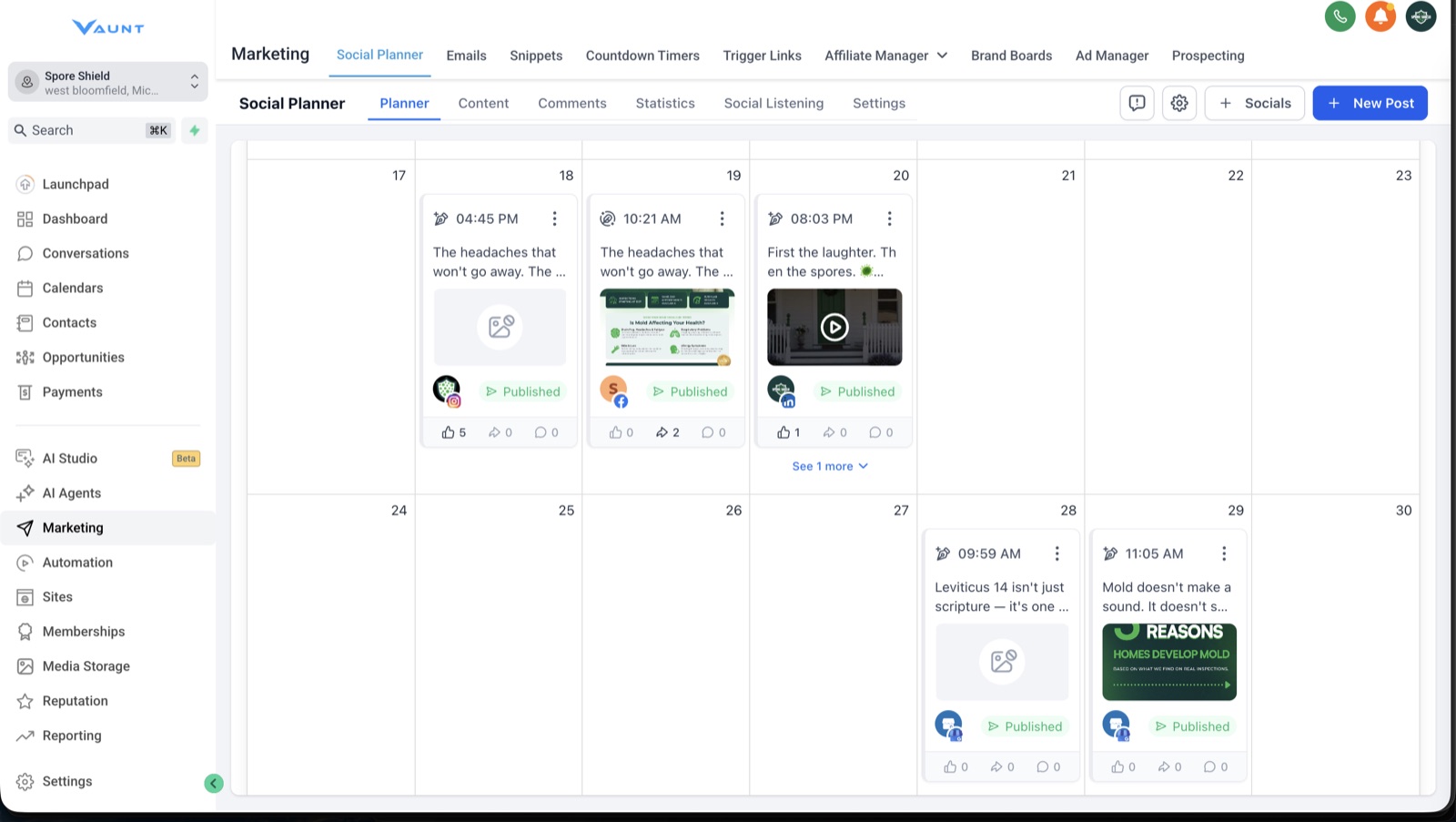The image size is (1456, 822).
Task: Open the Prospecting tab
Action: [1208, 56]
